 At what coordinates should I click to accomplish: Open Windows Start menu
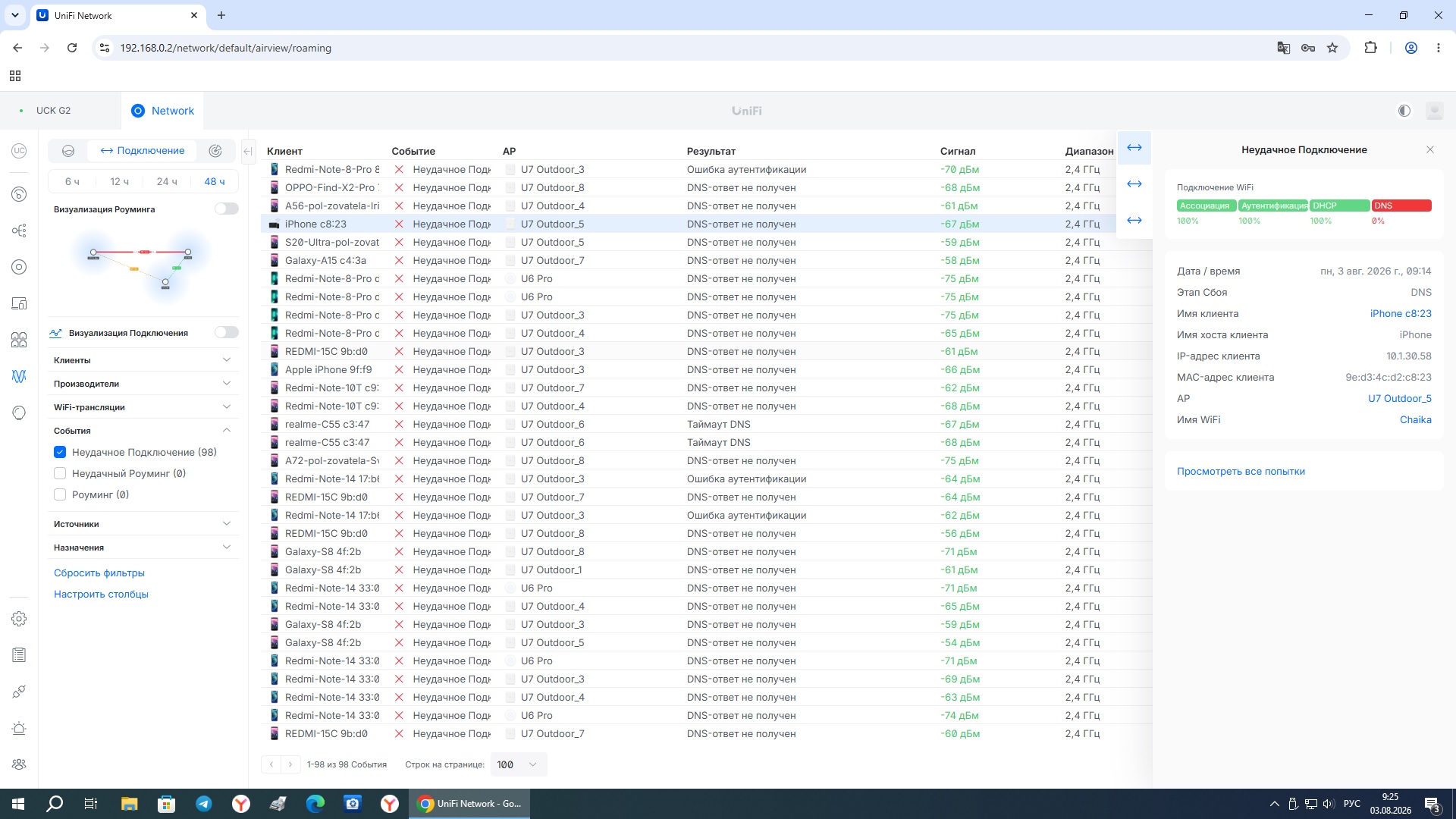[x=18, y=804]
